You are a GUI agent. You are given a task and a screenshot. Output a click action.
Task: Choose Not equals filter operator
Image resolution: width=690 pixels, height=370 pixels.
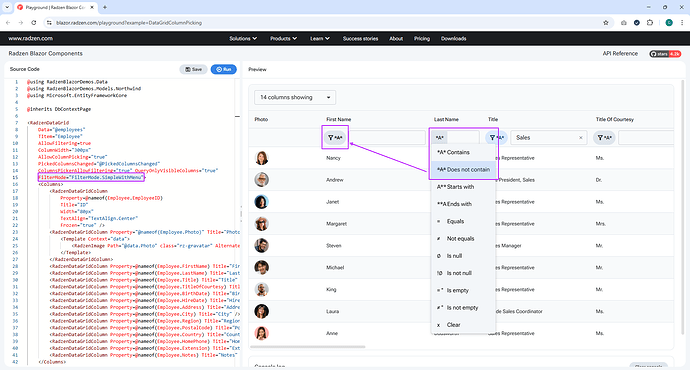(x=463, y=238)
